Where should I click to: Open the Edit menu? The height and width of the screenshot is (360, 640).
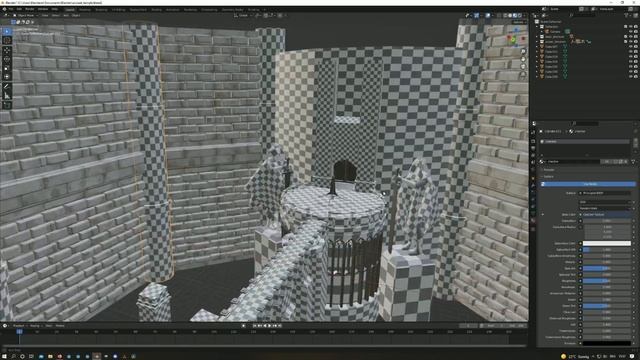(19, 9)
